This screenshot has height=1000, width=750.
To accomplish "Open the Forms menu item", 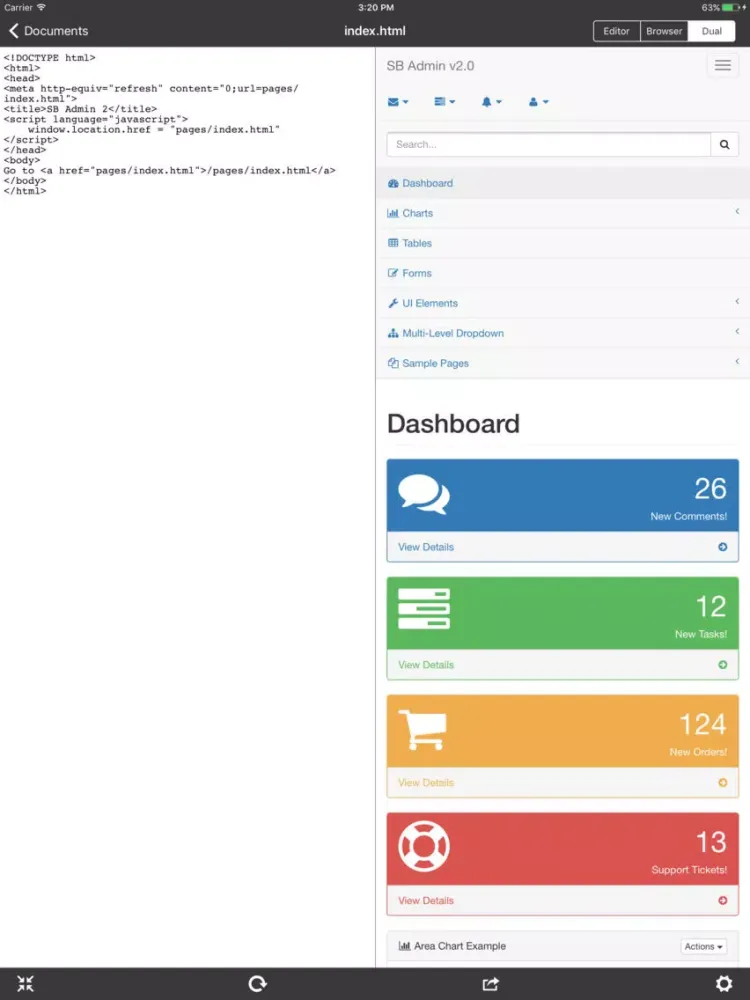I will coord(562,274).
